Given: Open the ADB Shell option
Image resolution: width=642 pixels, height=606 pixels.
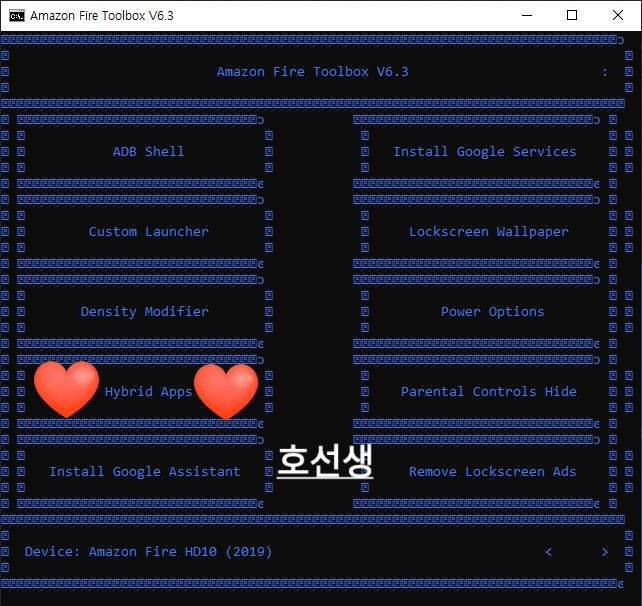Looking at the screenshot, I should (x=148, y=152).
